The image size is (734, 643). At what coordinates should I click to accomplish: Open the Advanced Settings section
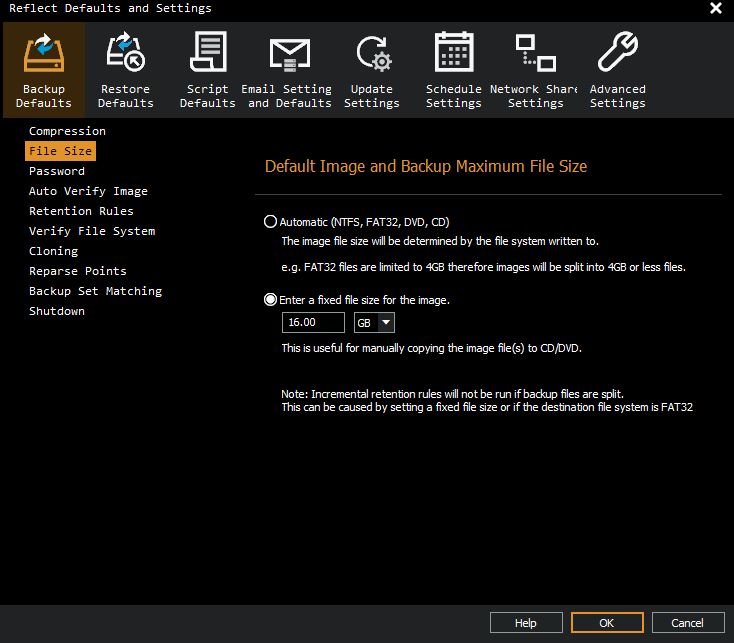(x=617, y=70)
